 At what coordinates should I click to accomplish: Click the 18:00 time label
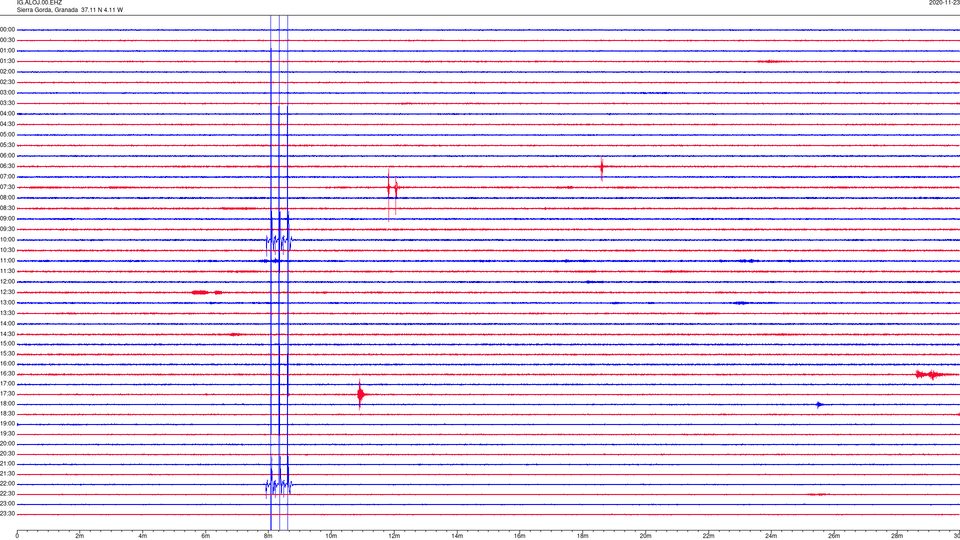coord(7,403)
